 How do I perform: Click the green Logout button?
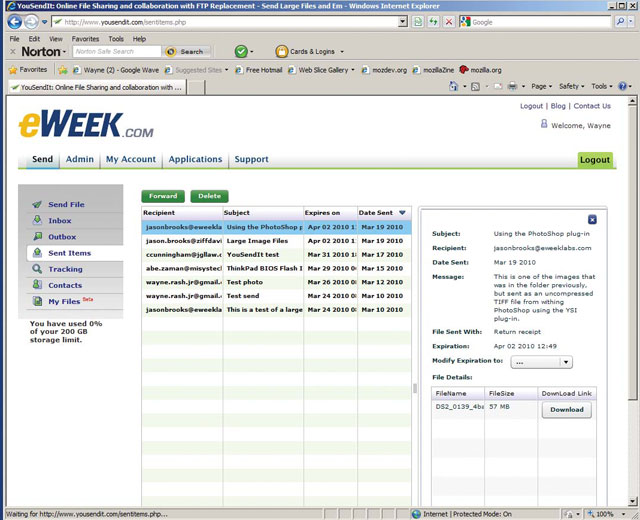595,160
